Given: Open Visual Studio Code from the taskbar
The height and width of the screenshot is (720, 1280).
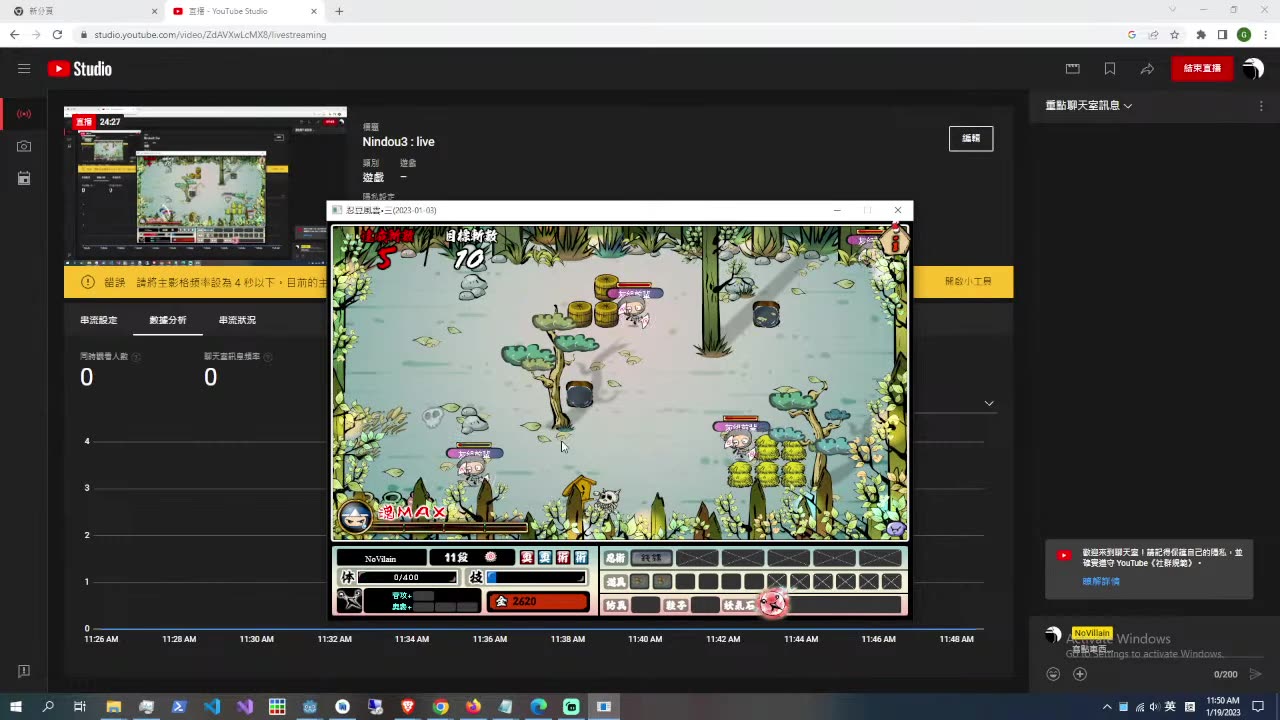Looking at the screenshot, I should (212, 706).
